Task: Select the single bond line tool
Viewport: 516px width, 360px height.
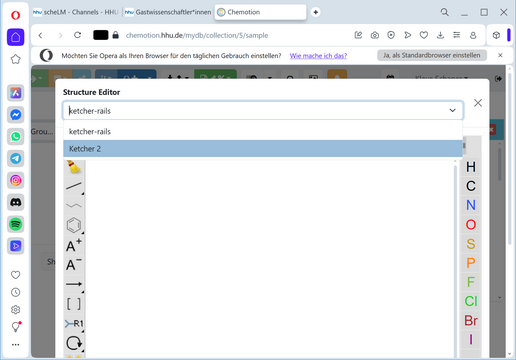Action: 74,186
